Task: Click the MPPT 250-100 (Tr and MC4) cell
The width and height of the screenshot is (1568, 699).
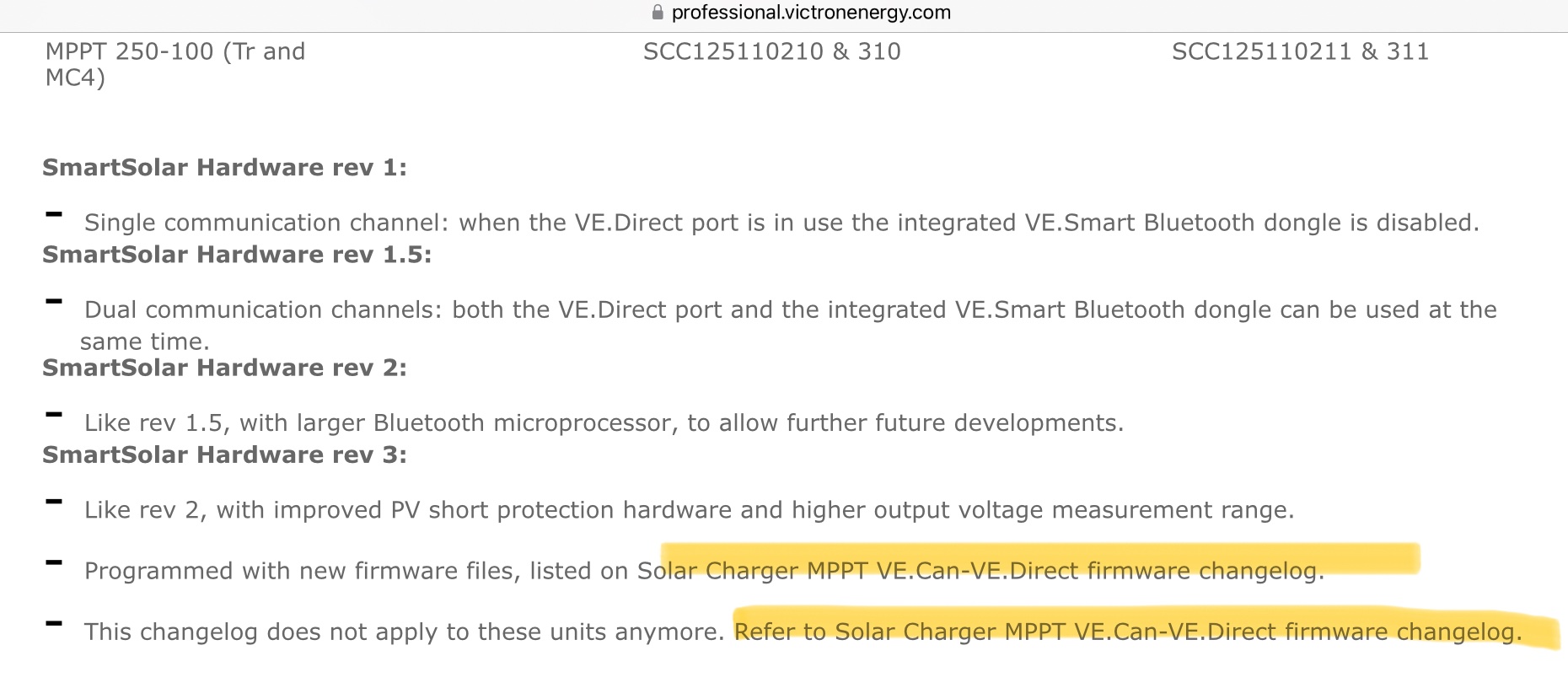Action: tap(175, 64)
